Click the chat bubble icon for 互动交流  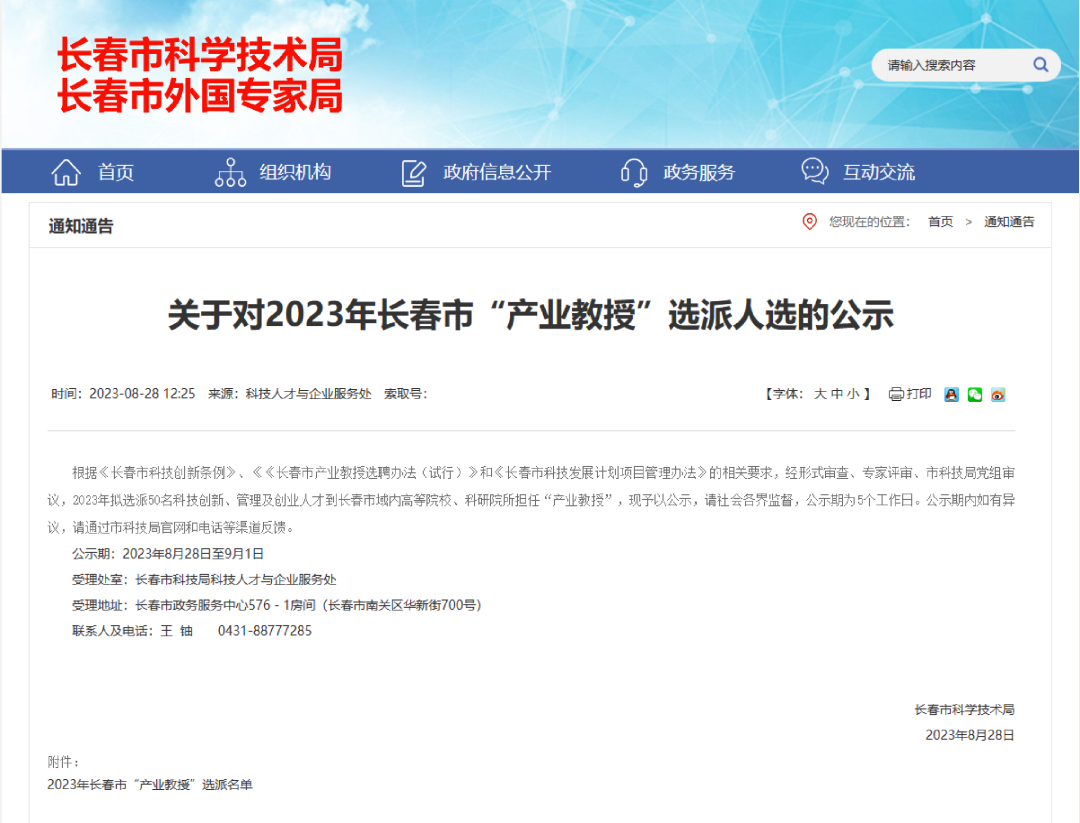point(815,171)
